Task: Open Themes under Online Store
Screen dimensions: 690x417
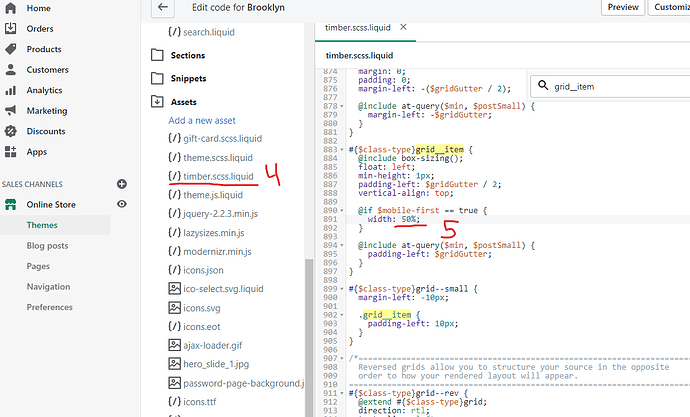Action: 42,225
